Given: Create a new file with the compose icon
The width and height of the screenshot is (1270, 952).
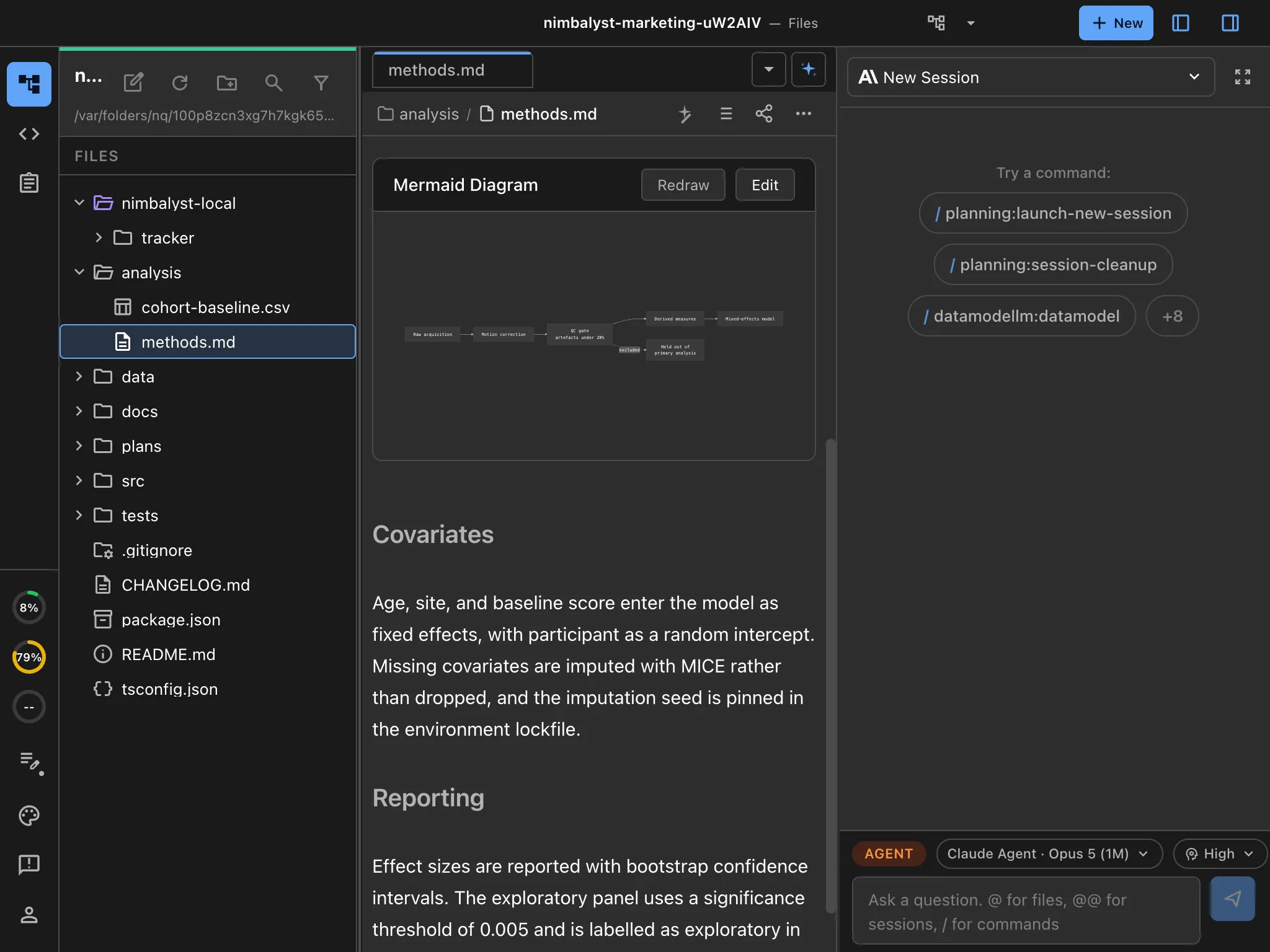Looking at the screenshot, I should 133,82.
